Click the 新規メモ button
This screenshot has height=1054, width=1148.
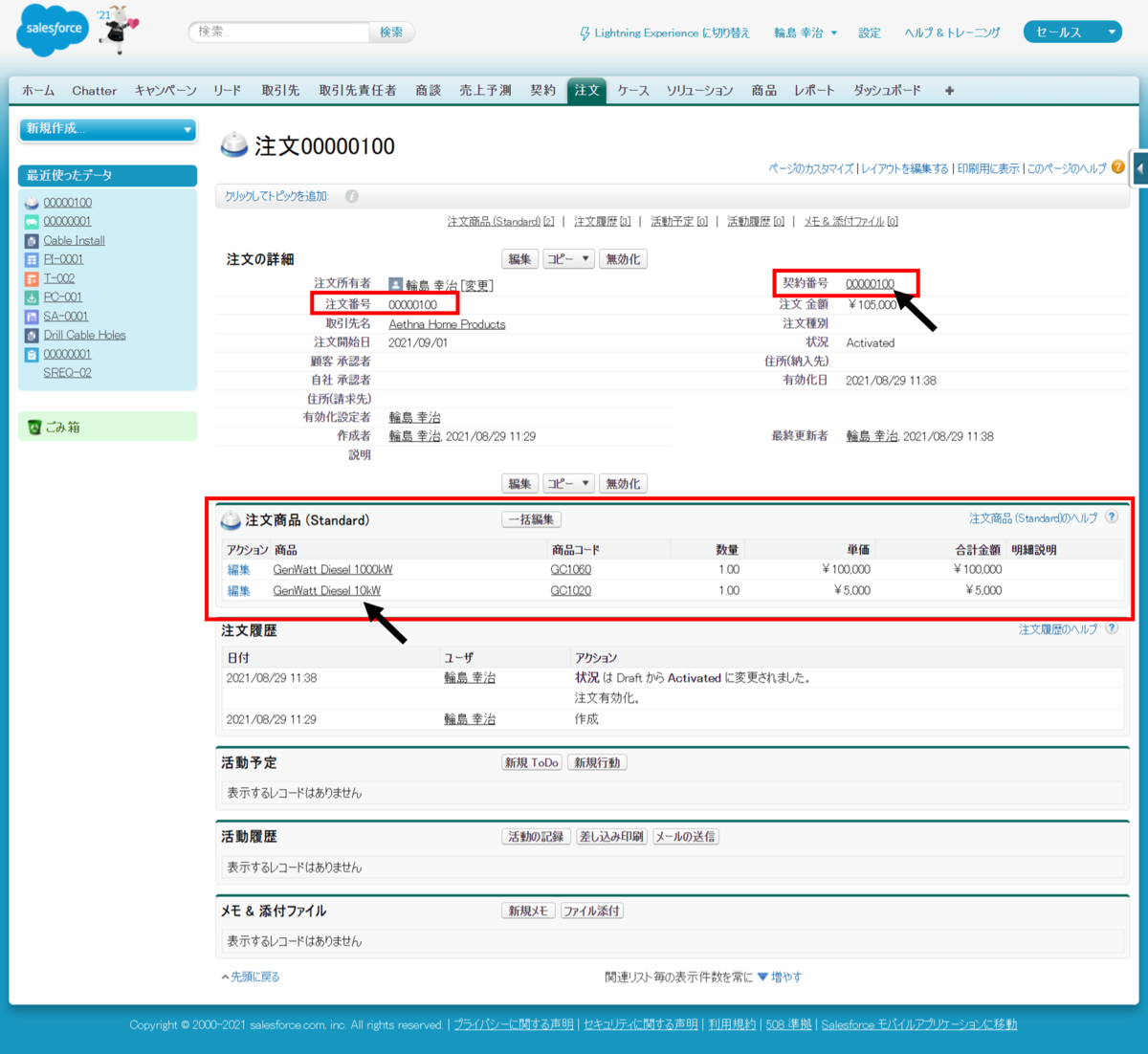[528, 911]
